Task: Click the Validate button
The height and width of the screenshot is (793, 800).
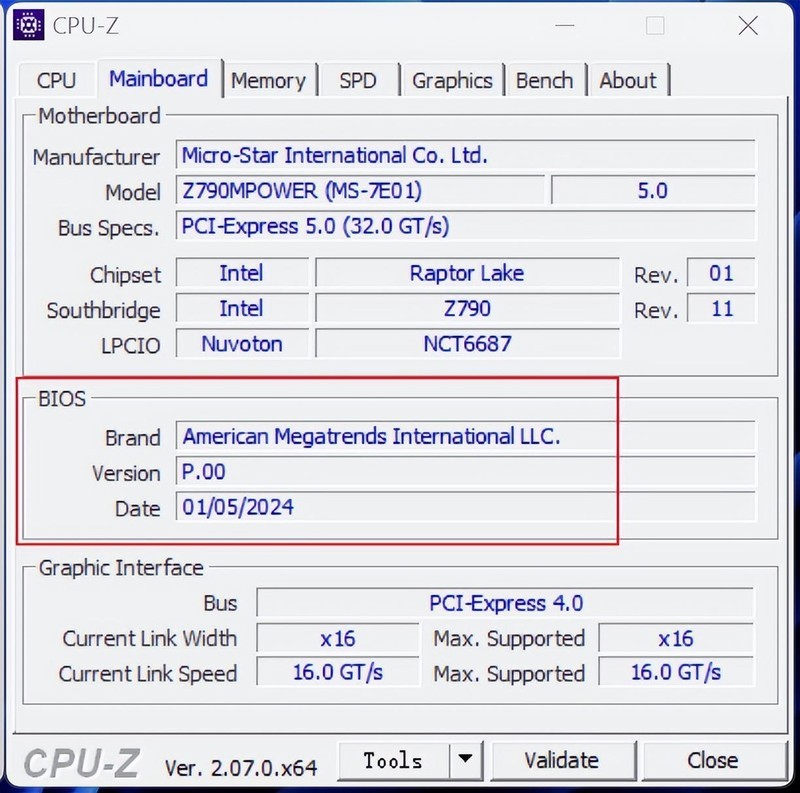Action: (562, 760)
